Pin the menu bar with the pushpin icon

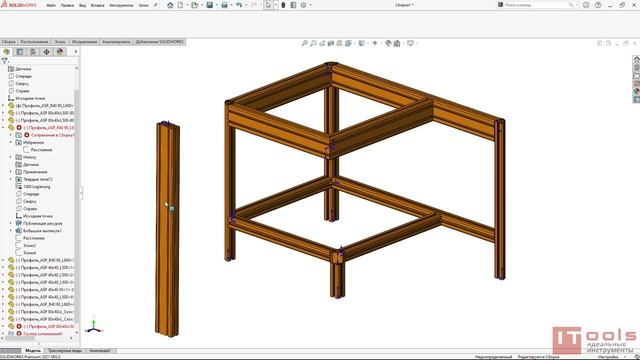coord(155,5)
